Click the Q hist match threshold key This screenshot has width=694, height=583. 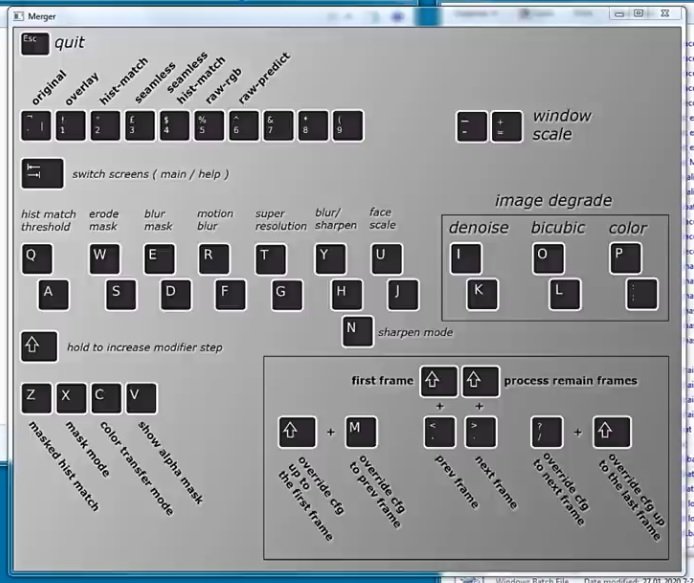37,258
